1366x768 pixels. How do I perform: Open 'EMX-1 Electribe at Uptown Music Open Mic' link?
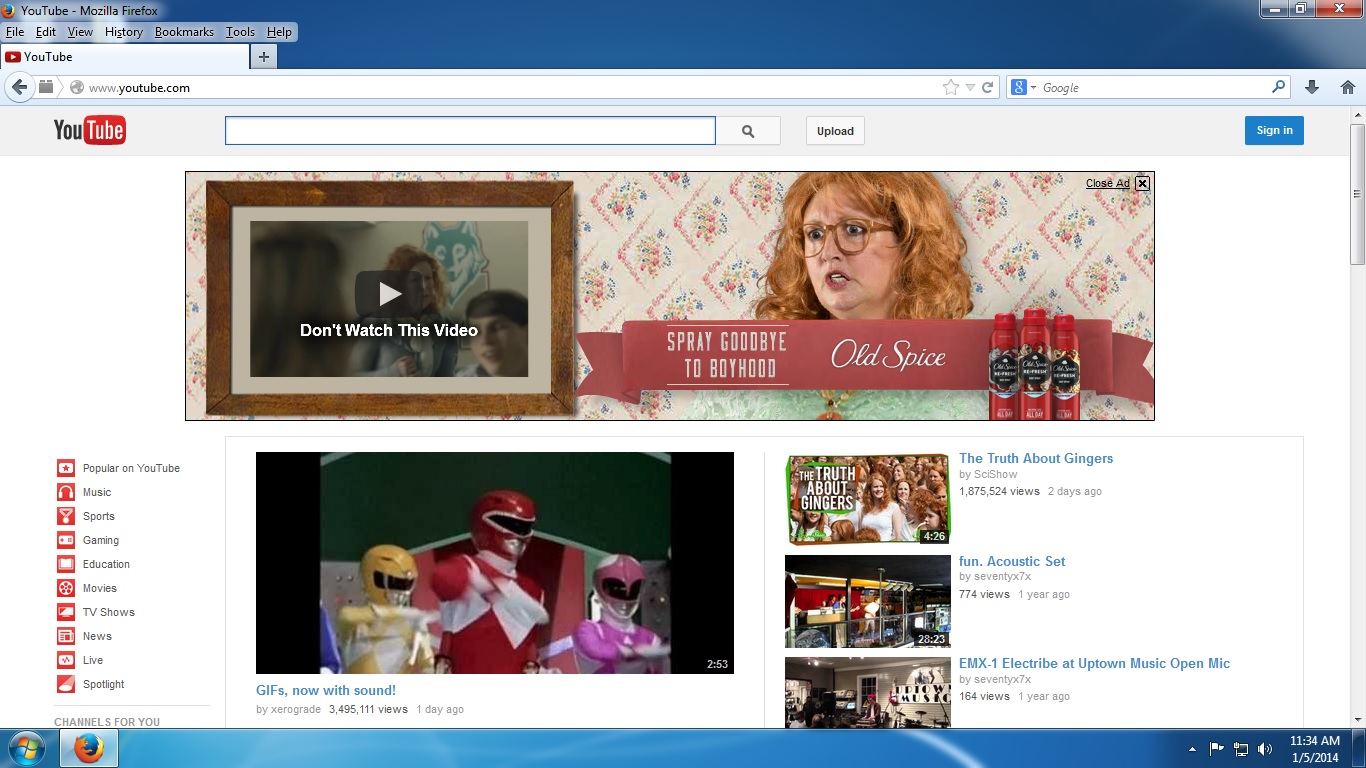click(1094, 663)
